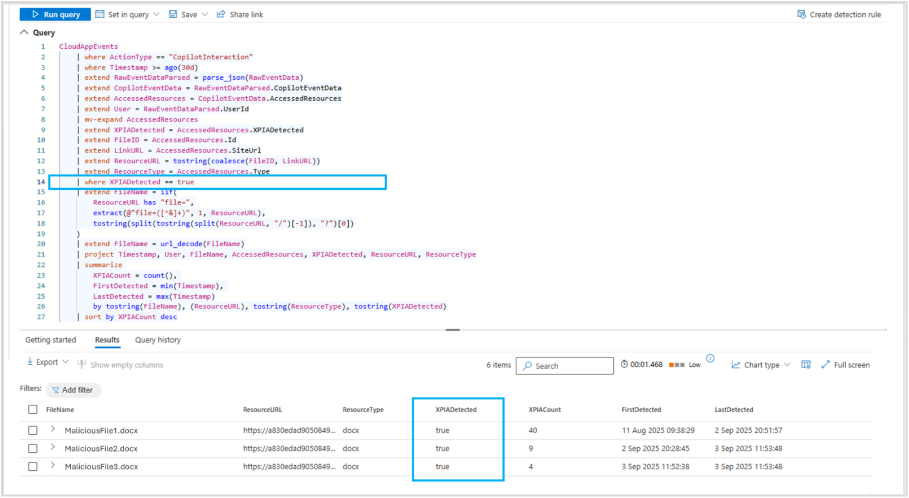Click the pane resize handle above results
Image resolution: width=909 pixels, height=498 pixels.
[453, 330]
